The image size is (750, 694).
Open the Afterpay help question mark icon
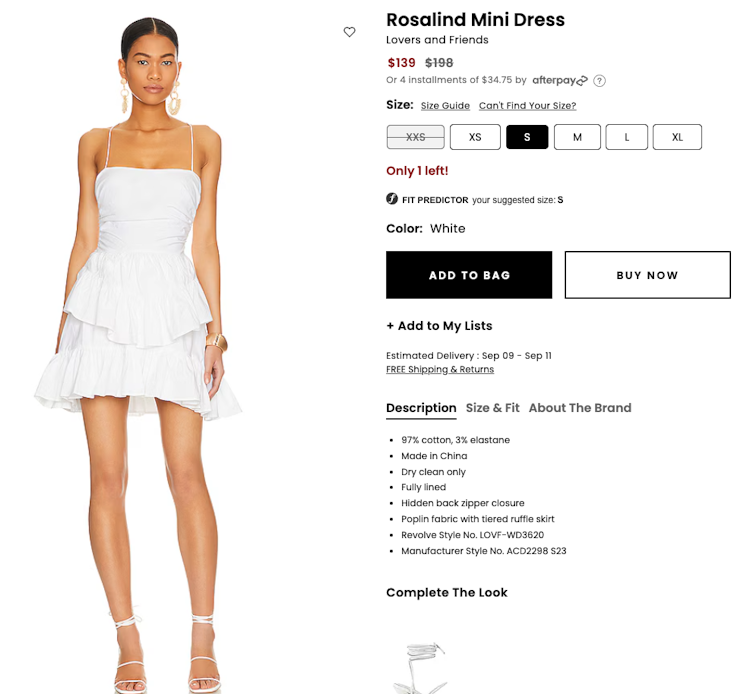[x=599, y=81]
